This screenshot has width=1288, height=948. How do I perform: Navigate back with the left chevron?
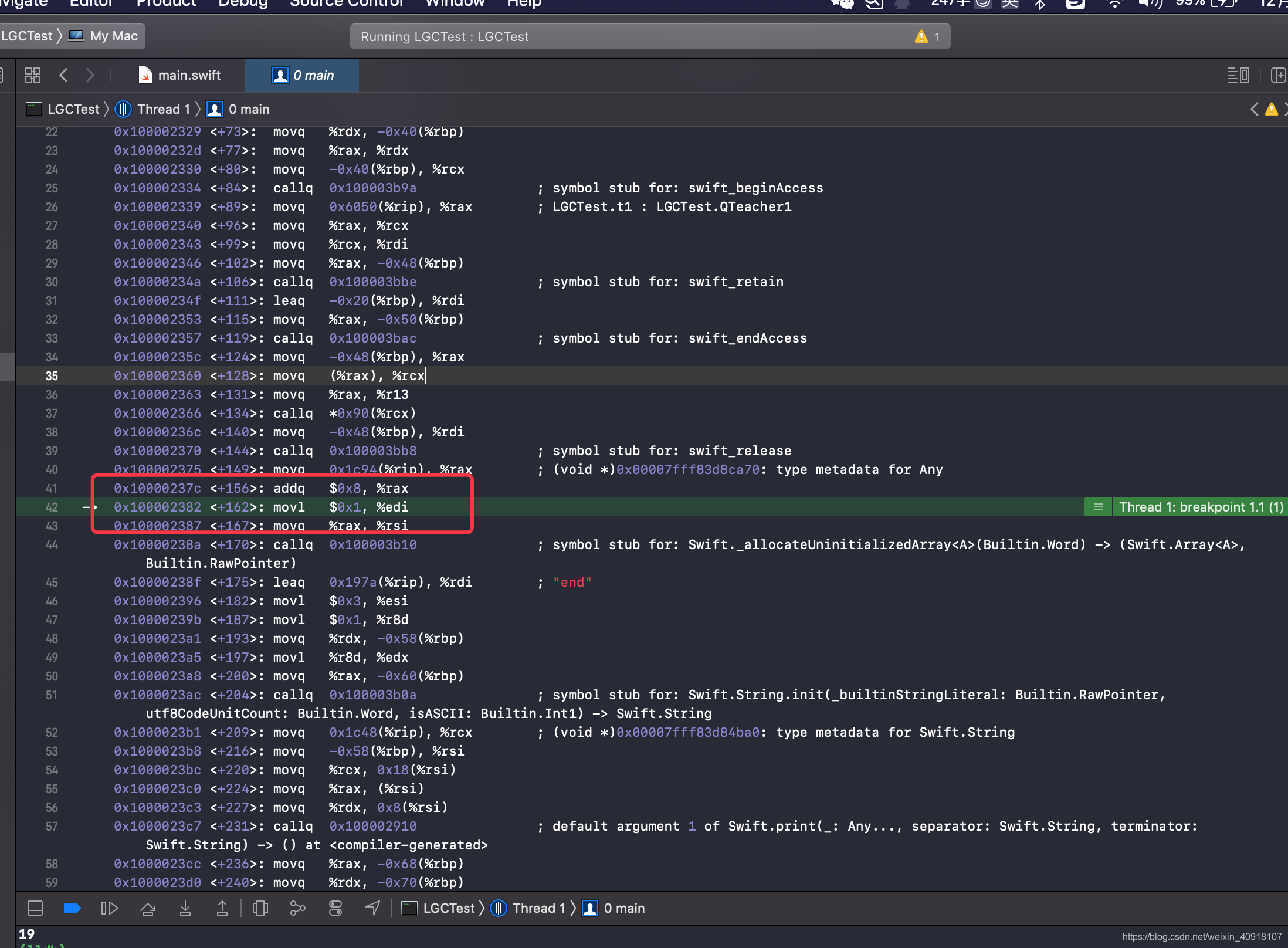(x=64, y=75)
